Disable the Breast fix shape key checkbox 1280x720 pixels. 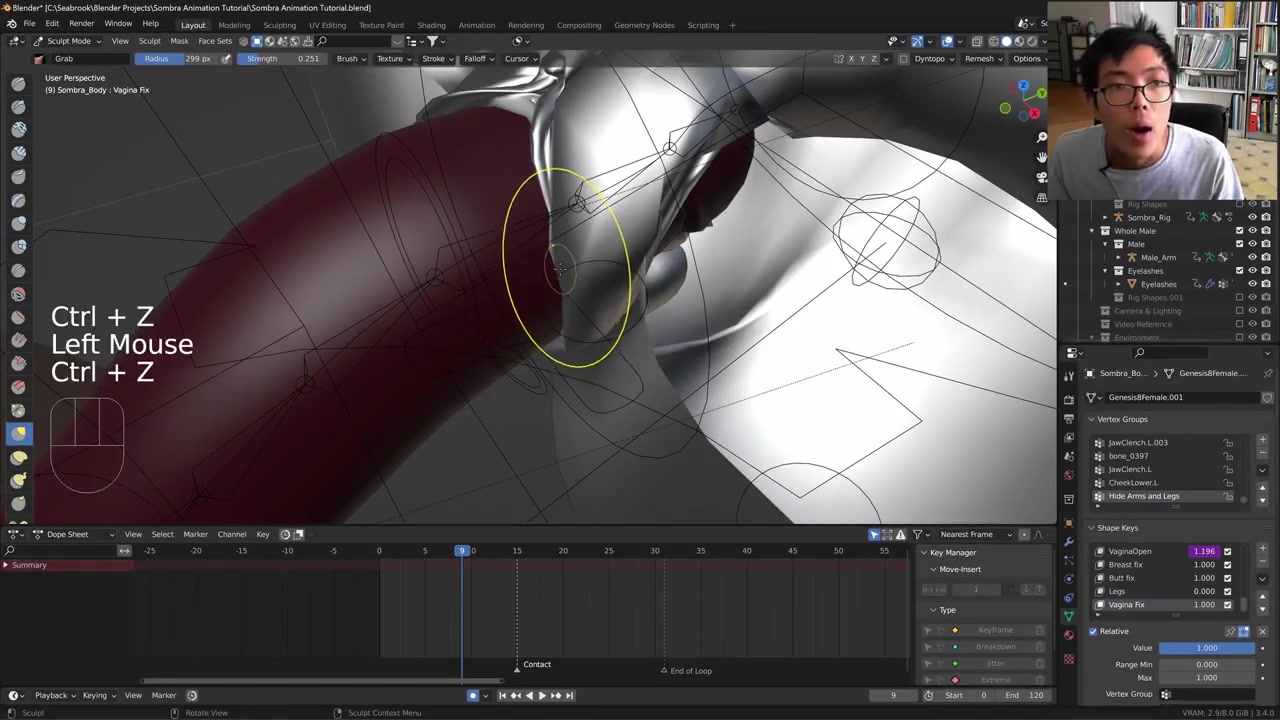click(x=1228, y=565)
